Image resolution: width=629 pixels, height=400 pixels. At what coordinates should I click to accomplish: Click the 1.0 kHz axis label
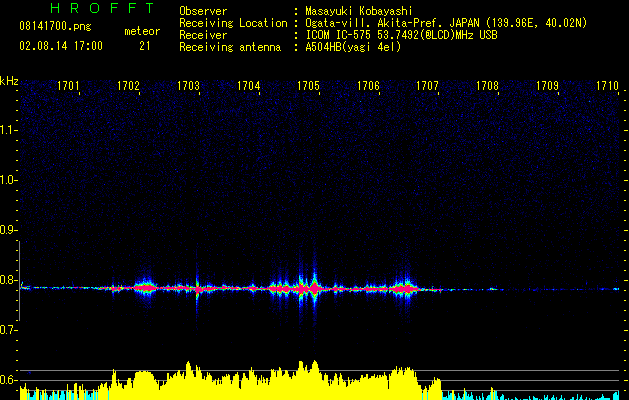coord(7,180)
